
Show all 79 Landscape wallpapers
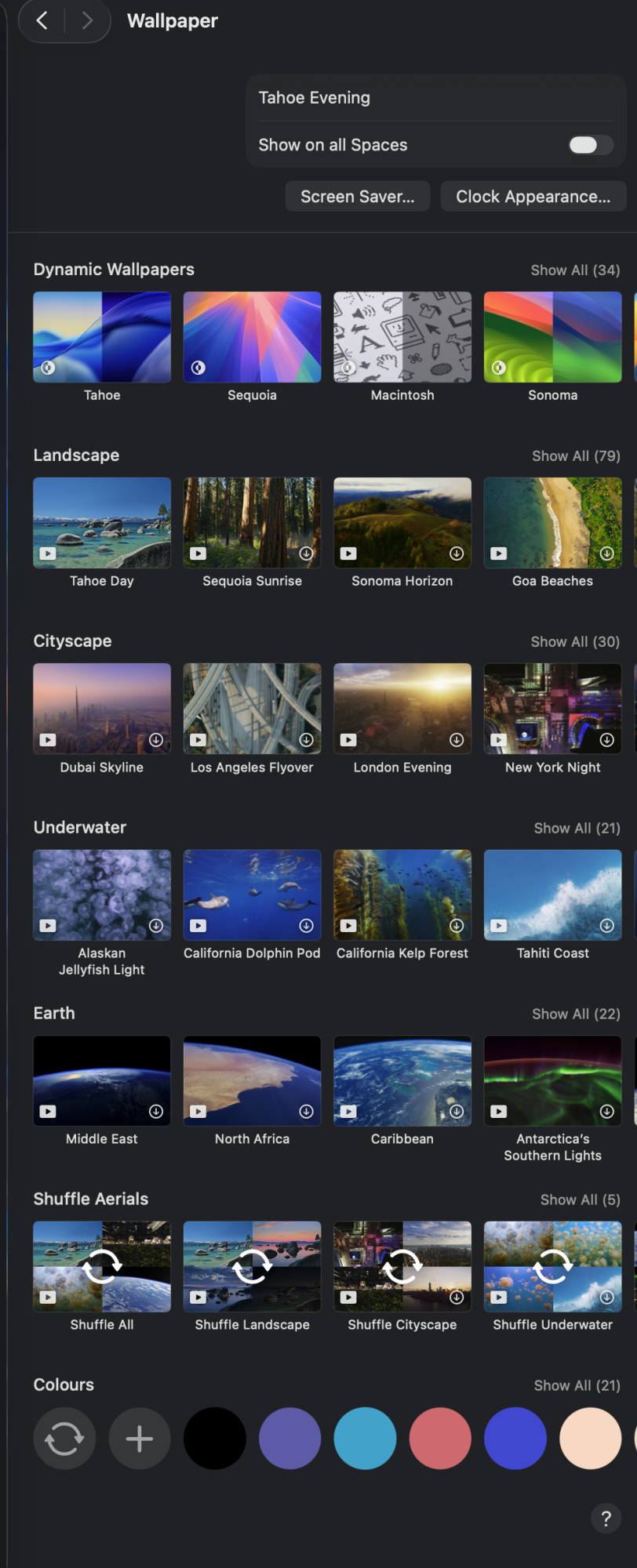(576, 456)
